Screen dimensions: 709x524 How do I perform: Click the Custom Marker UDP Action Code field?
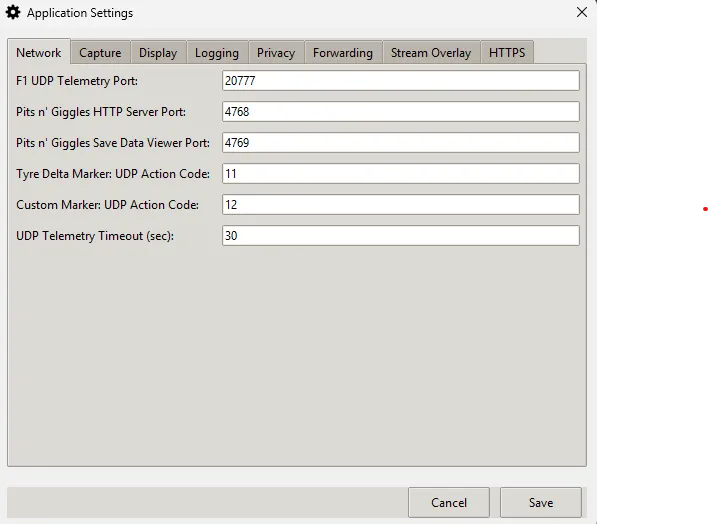click(x=400, y=205)
